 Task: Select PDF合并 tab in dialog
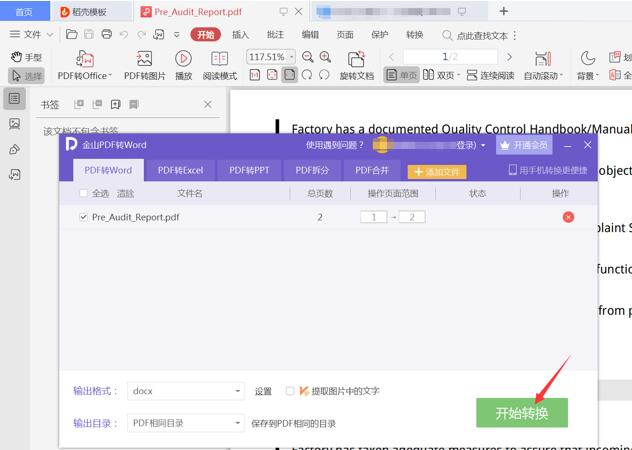coord(372,170)
